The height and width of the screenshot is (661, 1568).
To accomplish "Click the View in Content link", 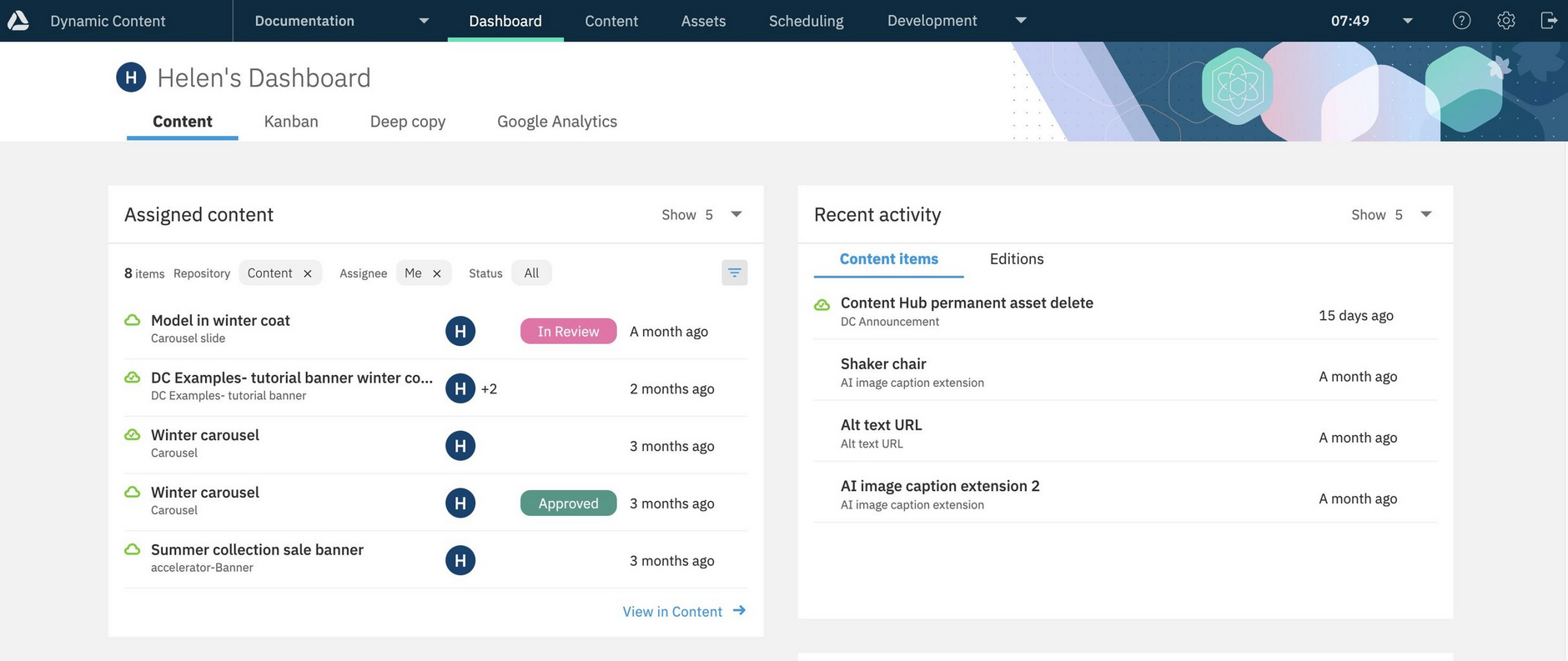I will point(672,612).
